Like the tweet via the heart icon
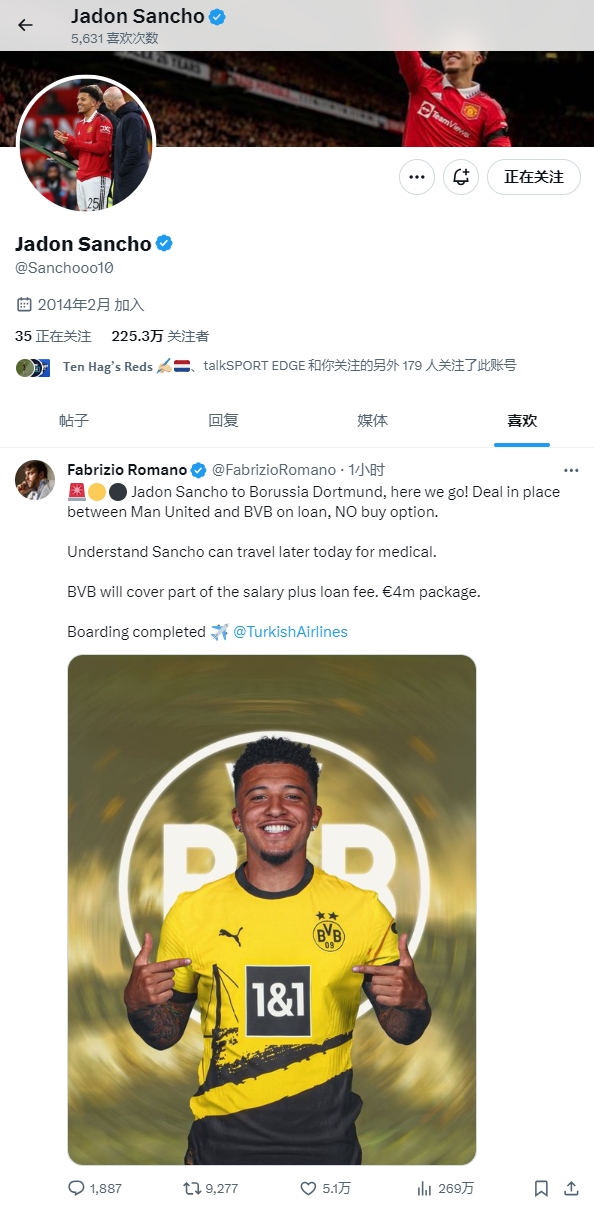The image size is (594, 1207). click(x=309, y=1188)
